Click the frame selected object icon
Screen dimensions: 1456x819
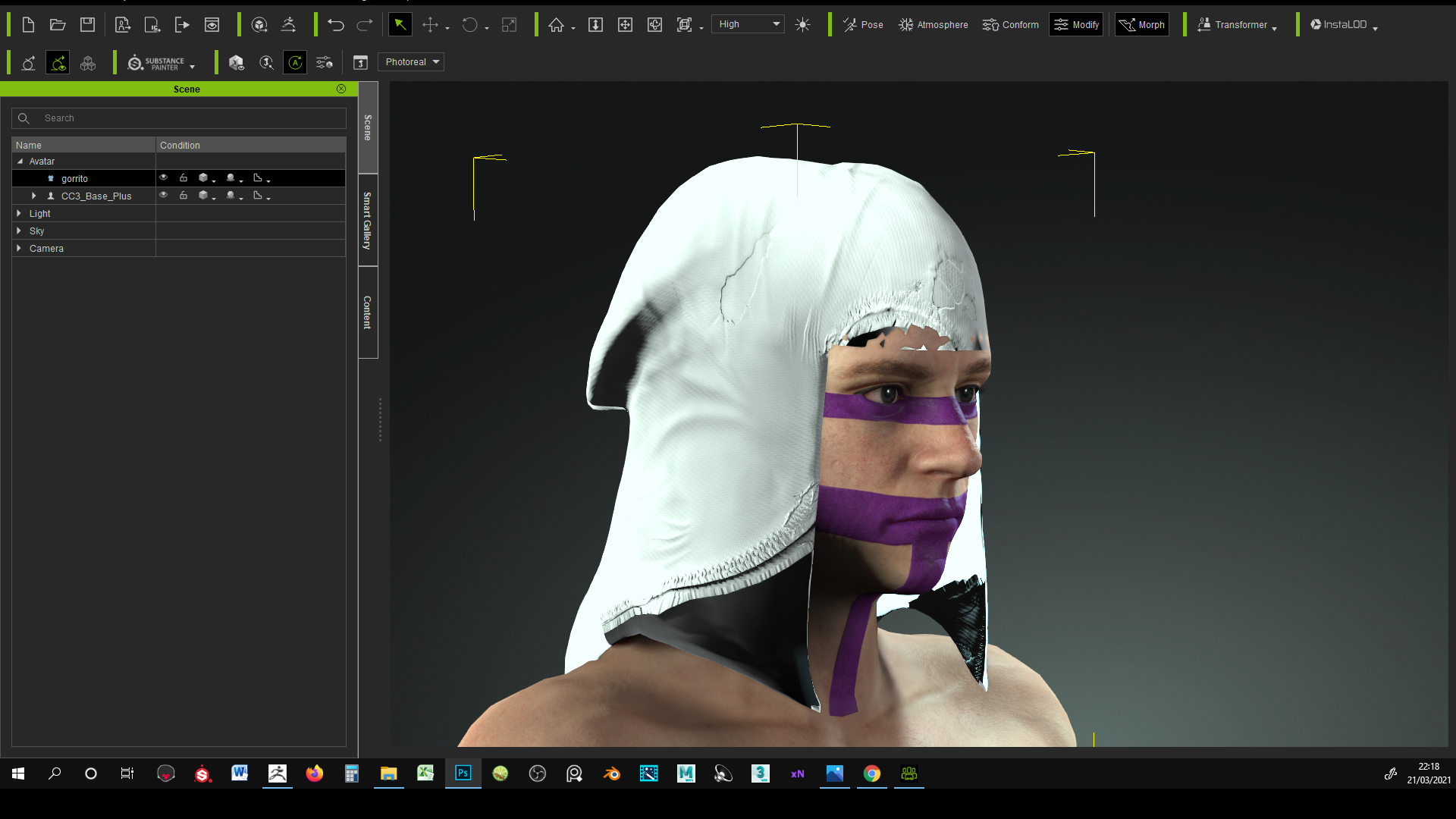tap(685, 25)
